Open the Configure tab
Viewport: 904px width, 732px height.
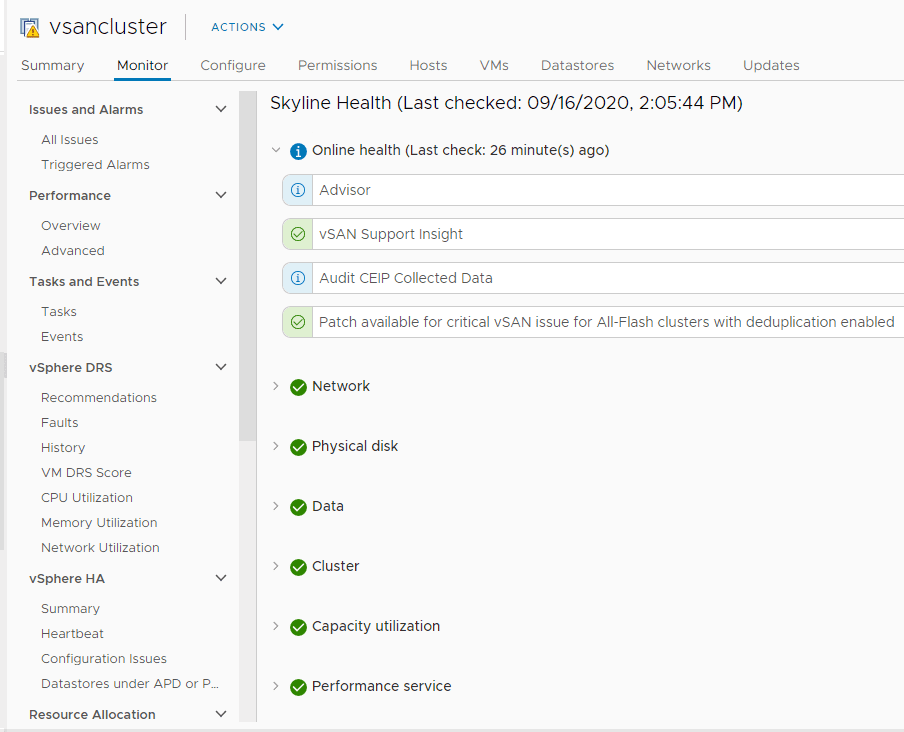(x=233, y=65)
